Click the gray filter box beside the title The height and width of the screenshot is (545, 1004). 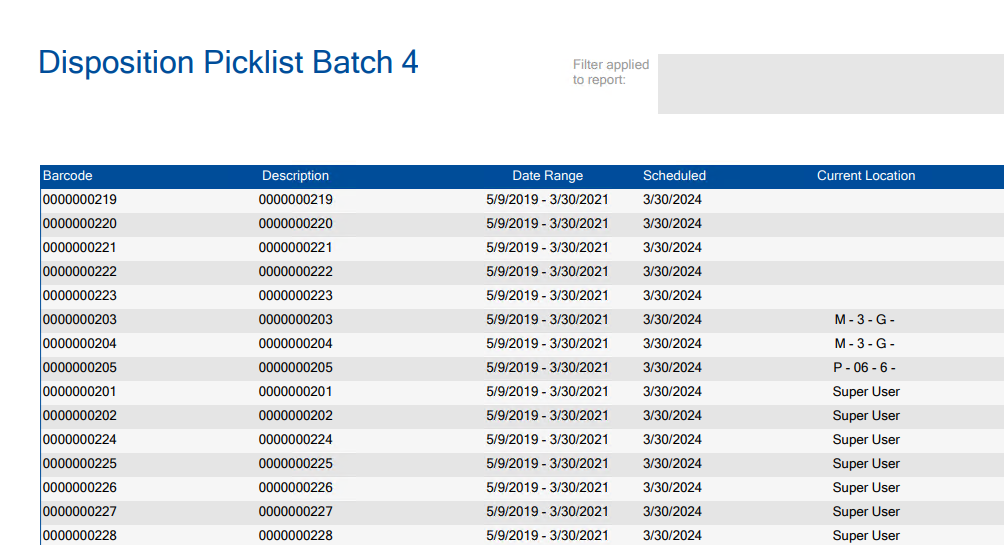coord(830,84)
